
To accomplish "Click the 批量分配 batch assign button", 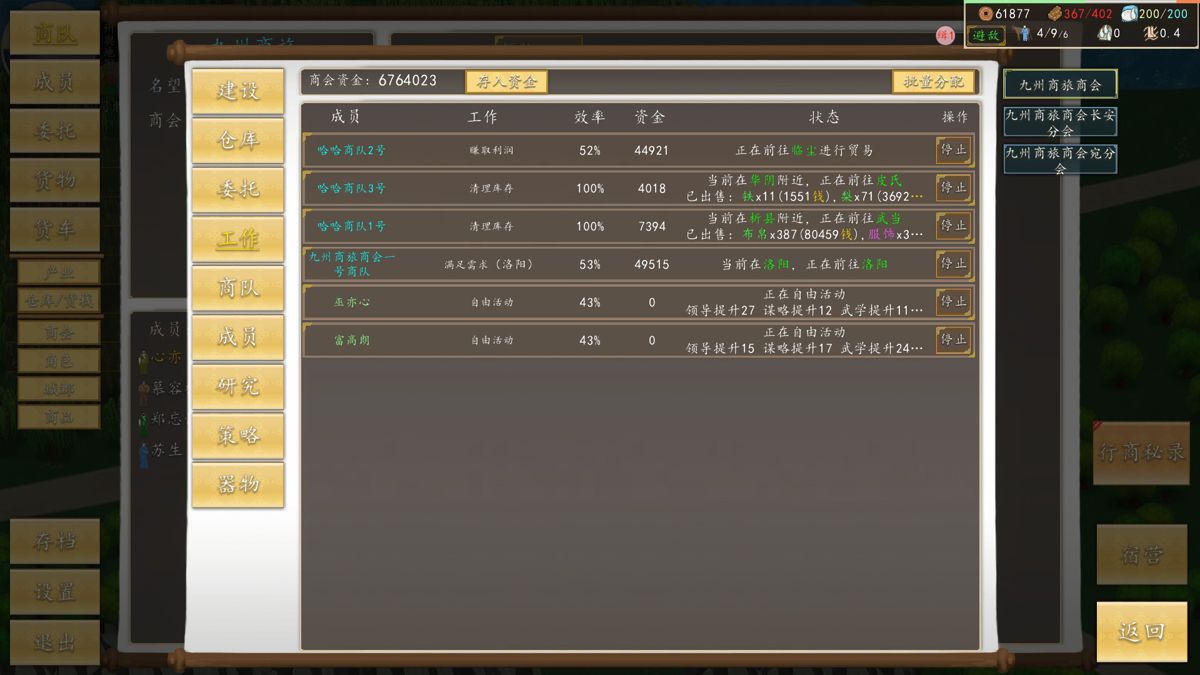I will coord(933,82).
